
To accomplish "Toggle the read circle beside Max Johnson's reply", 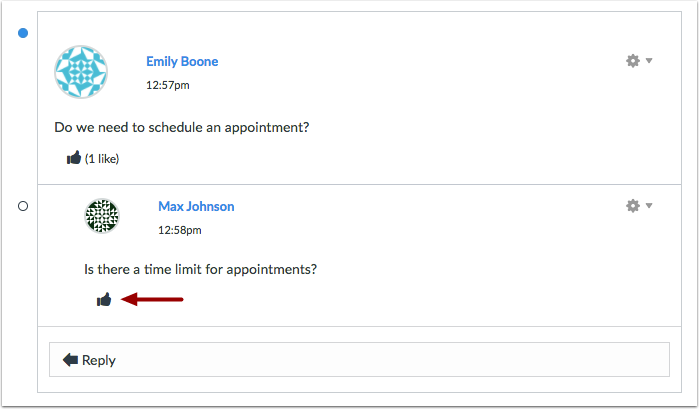I will tap(23, 206).
